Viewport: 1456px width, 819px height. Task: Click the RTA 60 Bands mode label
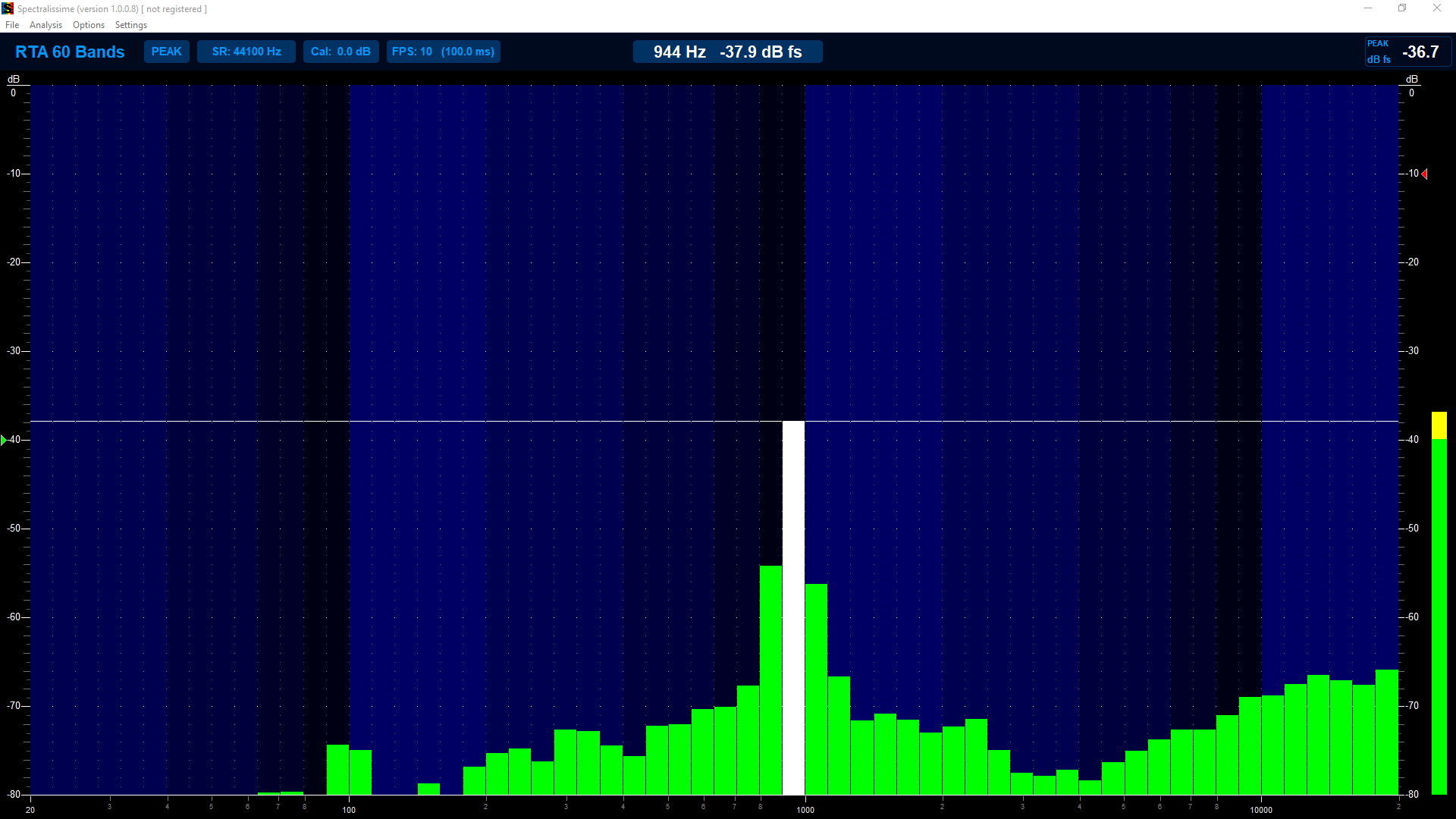(x=70, y=52)
